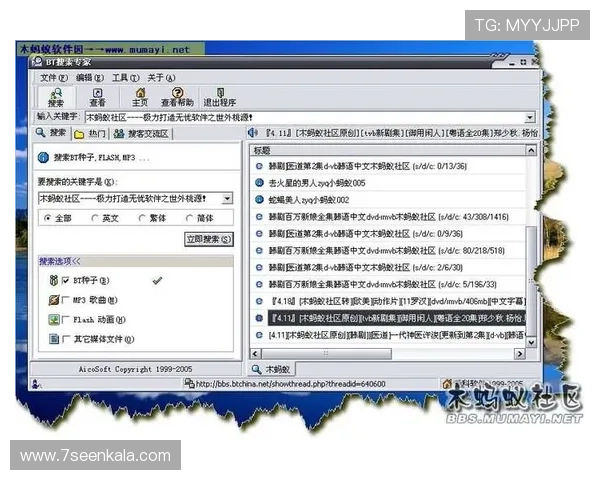Click the home icon in status bar right
This screenshot has height=480, width=600.
(447, 384)
